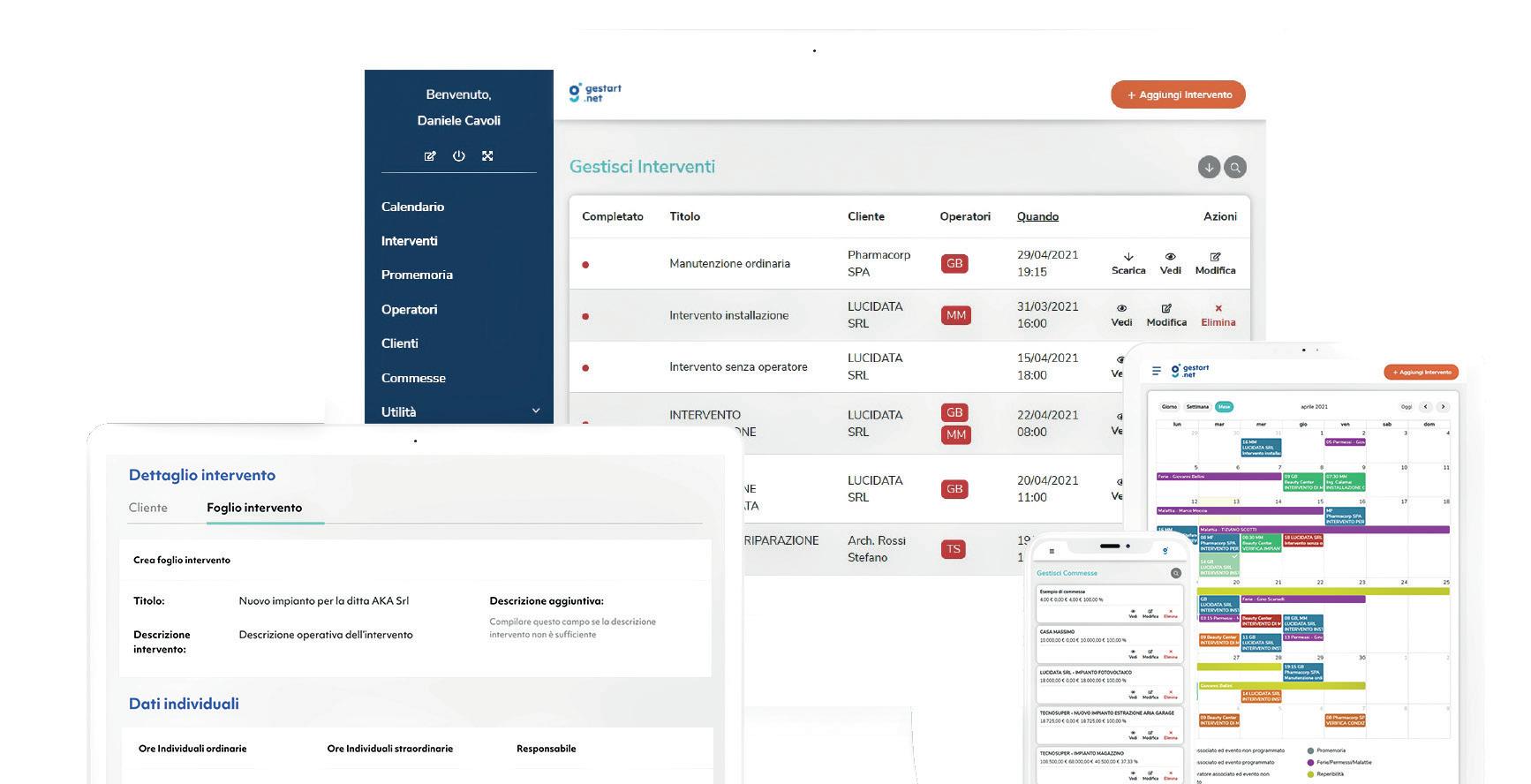
Task: Click the edit profile icon under Daniele Cavoli
Action: (x=430, y=155)
